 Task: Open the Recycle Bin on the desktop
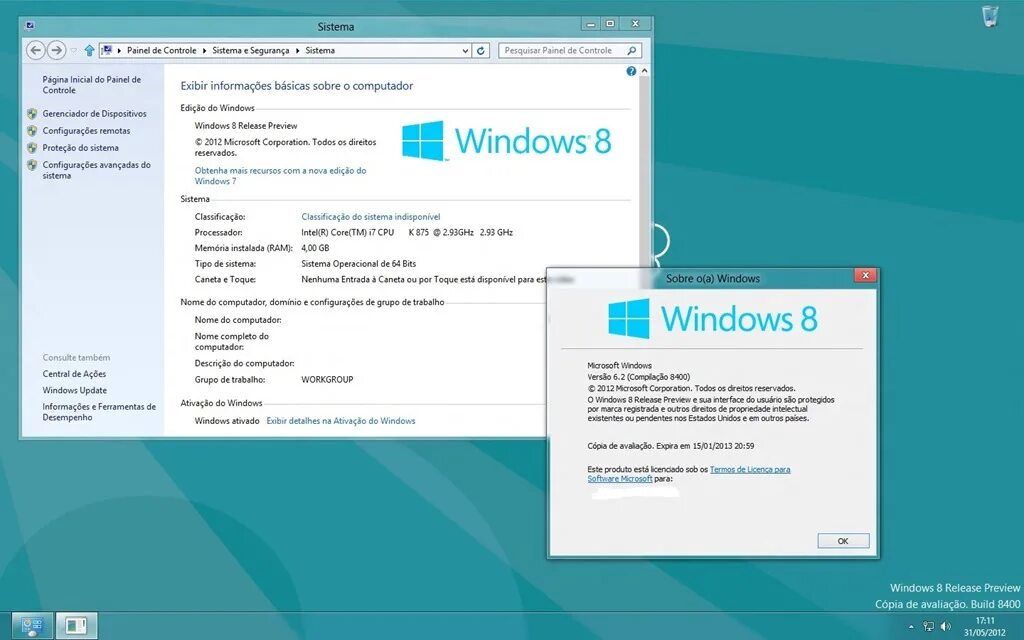[x=990, y=16]
